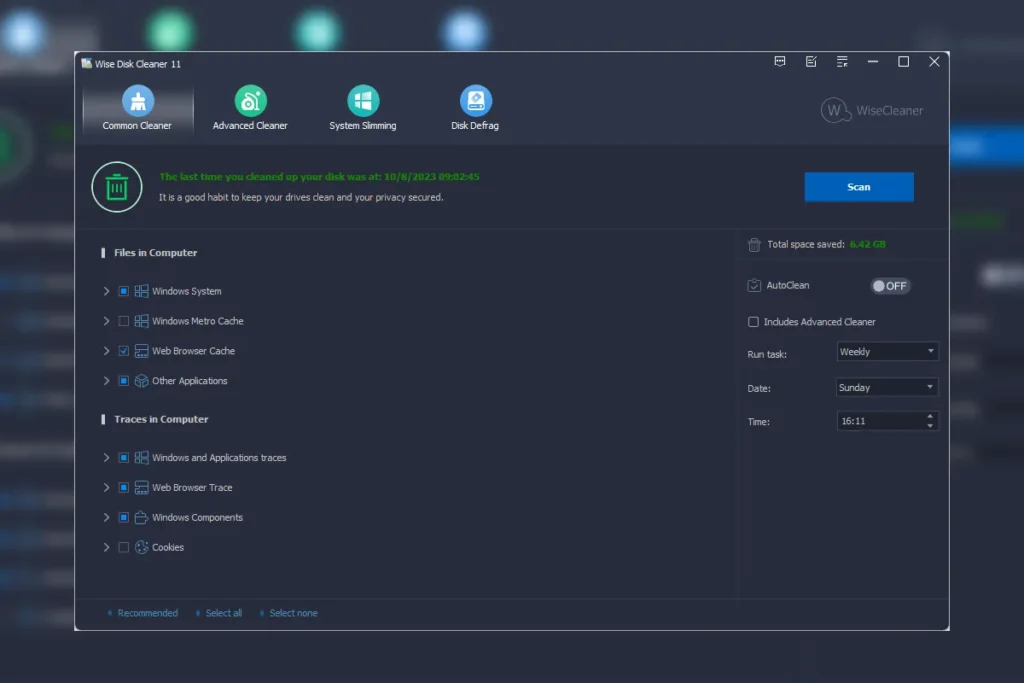Viewport: 1024px width, 683px height.
Task: Open the feedback chat icon in title bar
Action: (780, 62)
